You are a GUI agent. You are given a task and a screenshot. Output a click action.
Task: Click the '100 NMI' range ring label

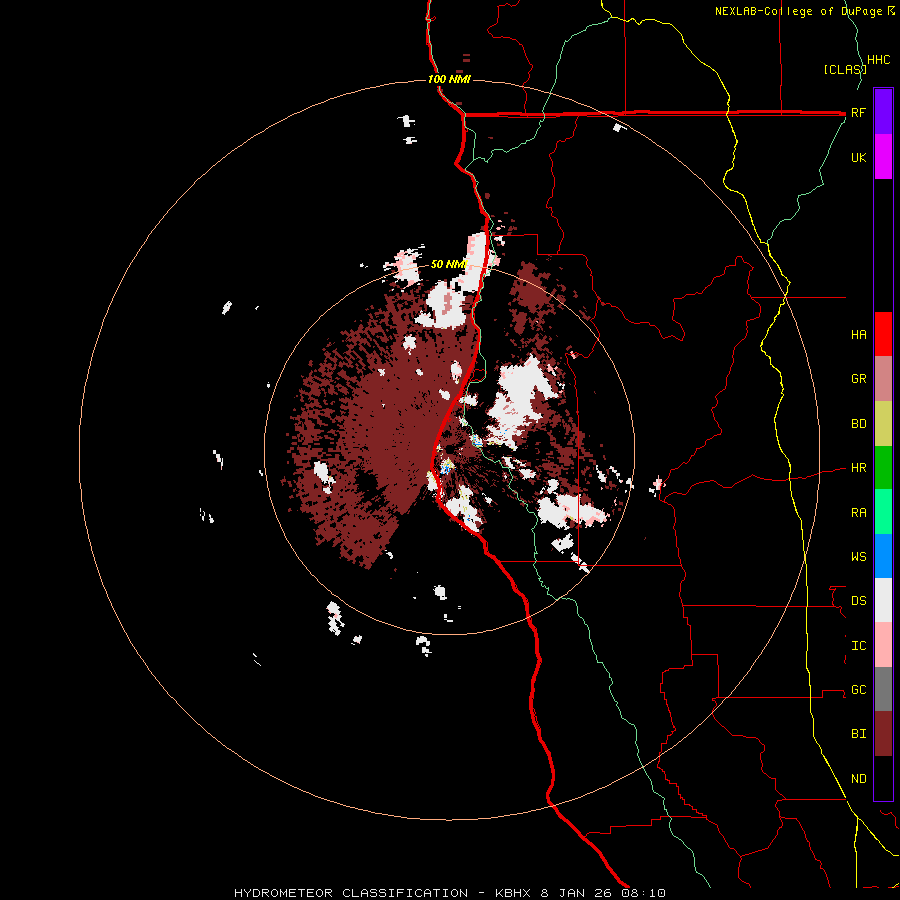click(449, 79)
